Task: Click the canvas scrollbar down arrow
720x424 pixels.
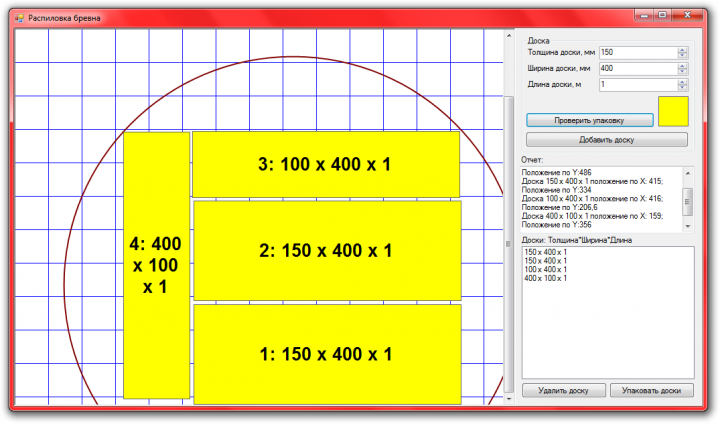Action: pyautogui.click(x=509, y=399)
